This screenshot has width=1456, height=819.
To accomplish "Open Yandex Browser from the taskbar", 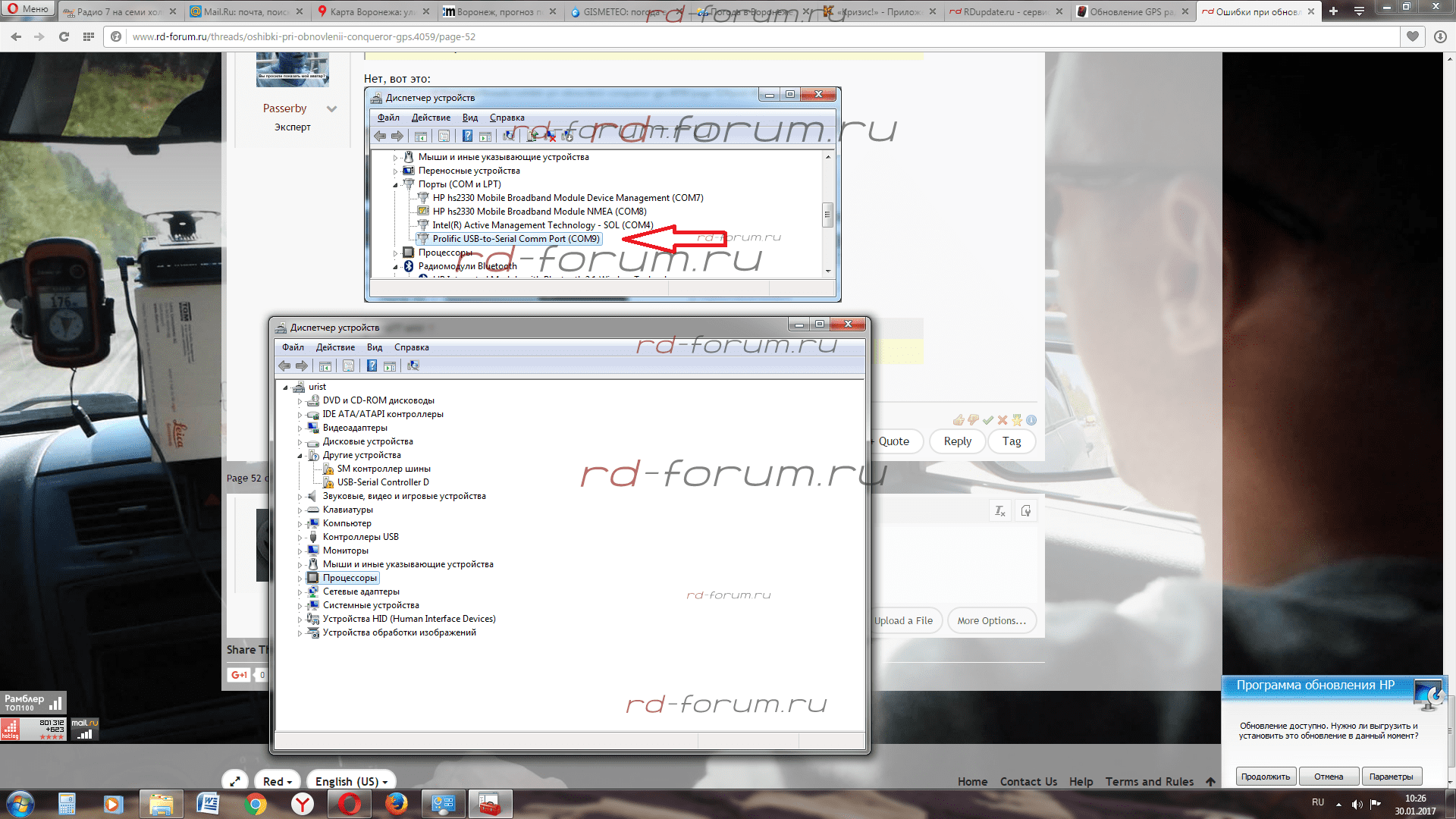I will point(303,804).
